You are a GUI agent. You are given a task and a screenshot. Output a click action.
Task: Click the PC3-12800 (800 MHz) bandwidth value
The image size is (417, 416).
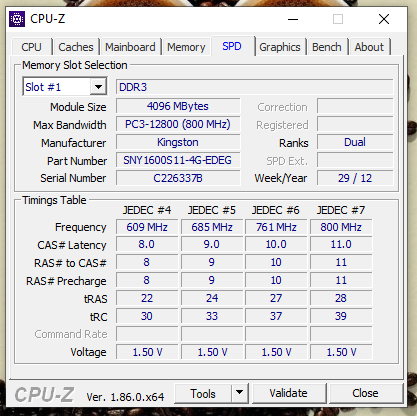tap(178, 124)
